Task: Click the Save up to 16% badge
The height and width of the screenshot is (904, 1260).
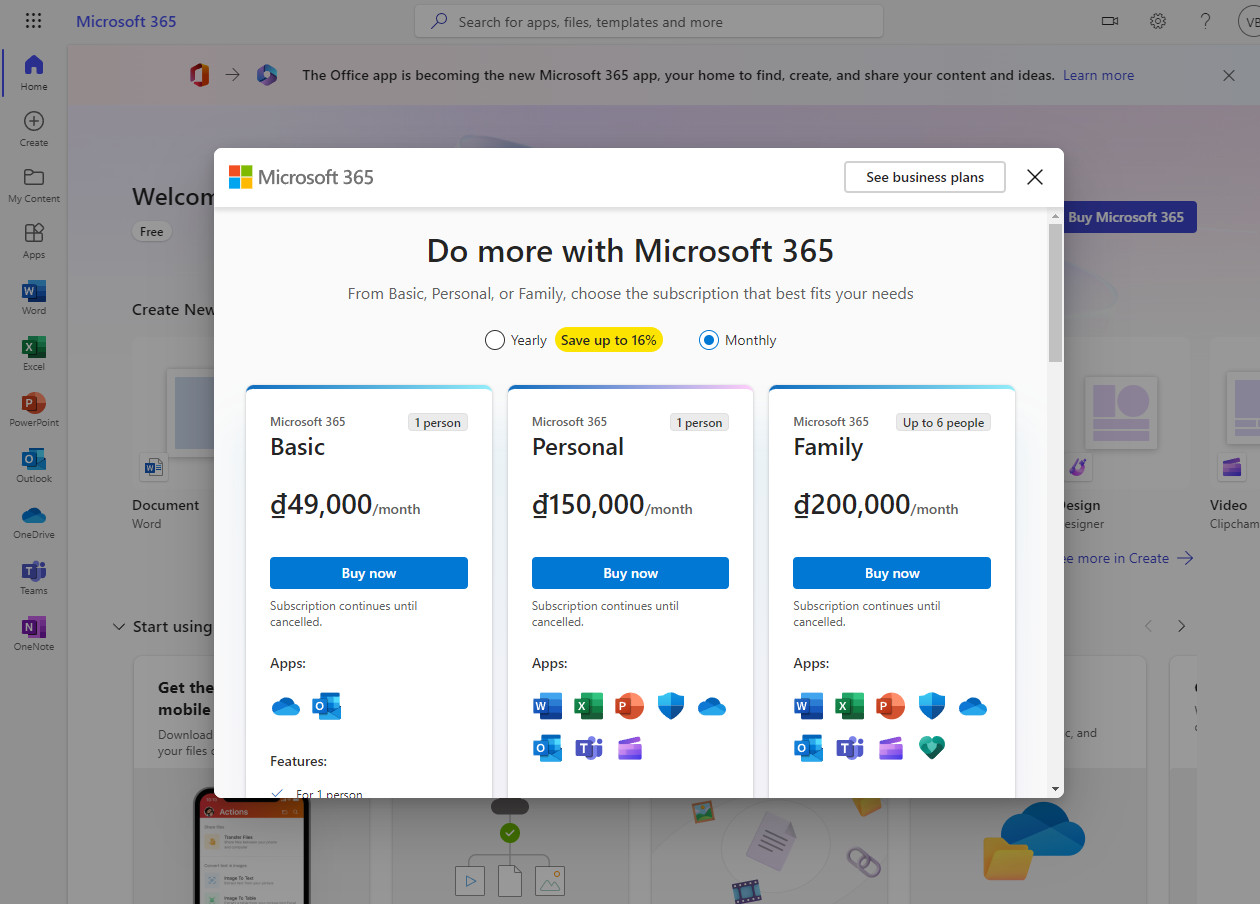Action: (609, 340)
